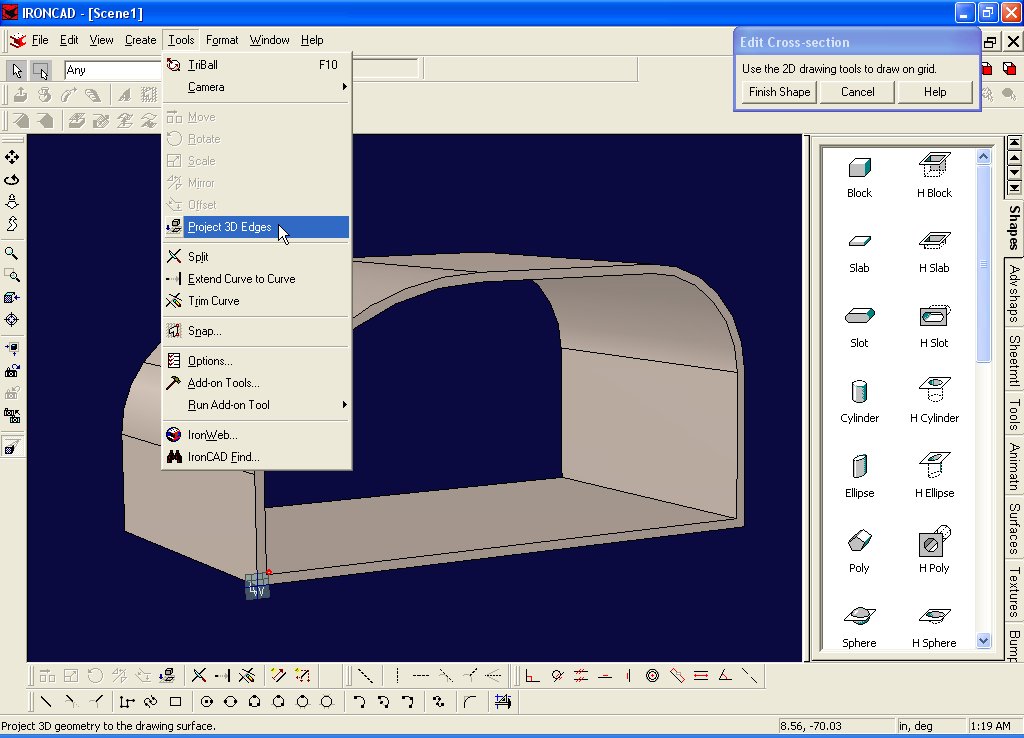Expand the Camera submenu
This screenshot has width=1024, height=738.
click(257, 87)
